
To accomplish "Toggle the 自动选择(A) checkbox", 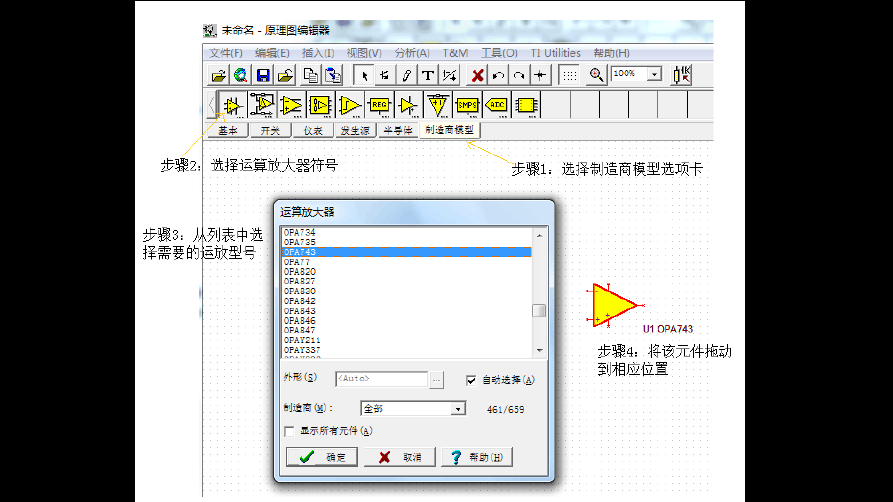I will pos(471,380).
